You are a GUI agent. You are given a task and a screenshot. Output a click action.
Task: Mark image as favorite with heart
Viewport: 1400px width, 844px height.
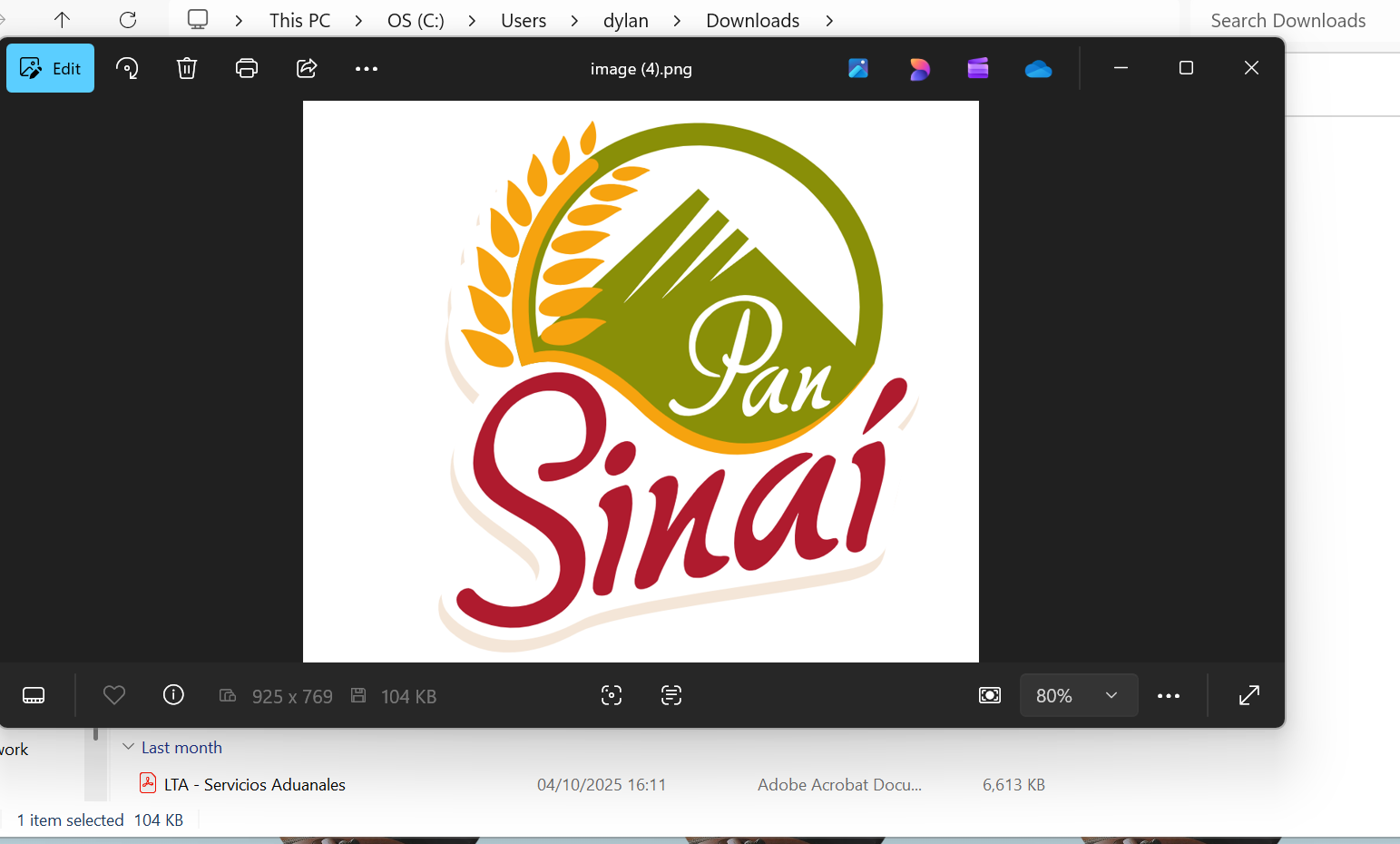tap(114, 695)
